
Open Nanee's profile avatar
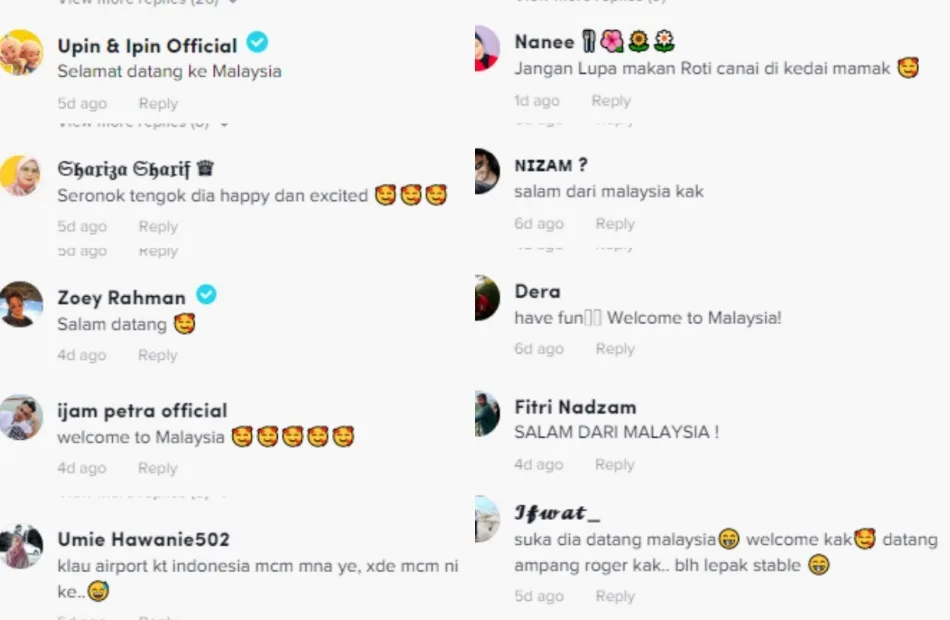click(487, 48)
